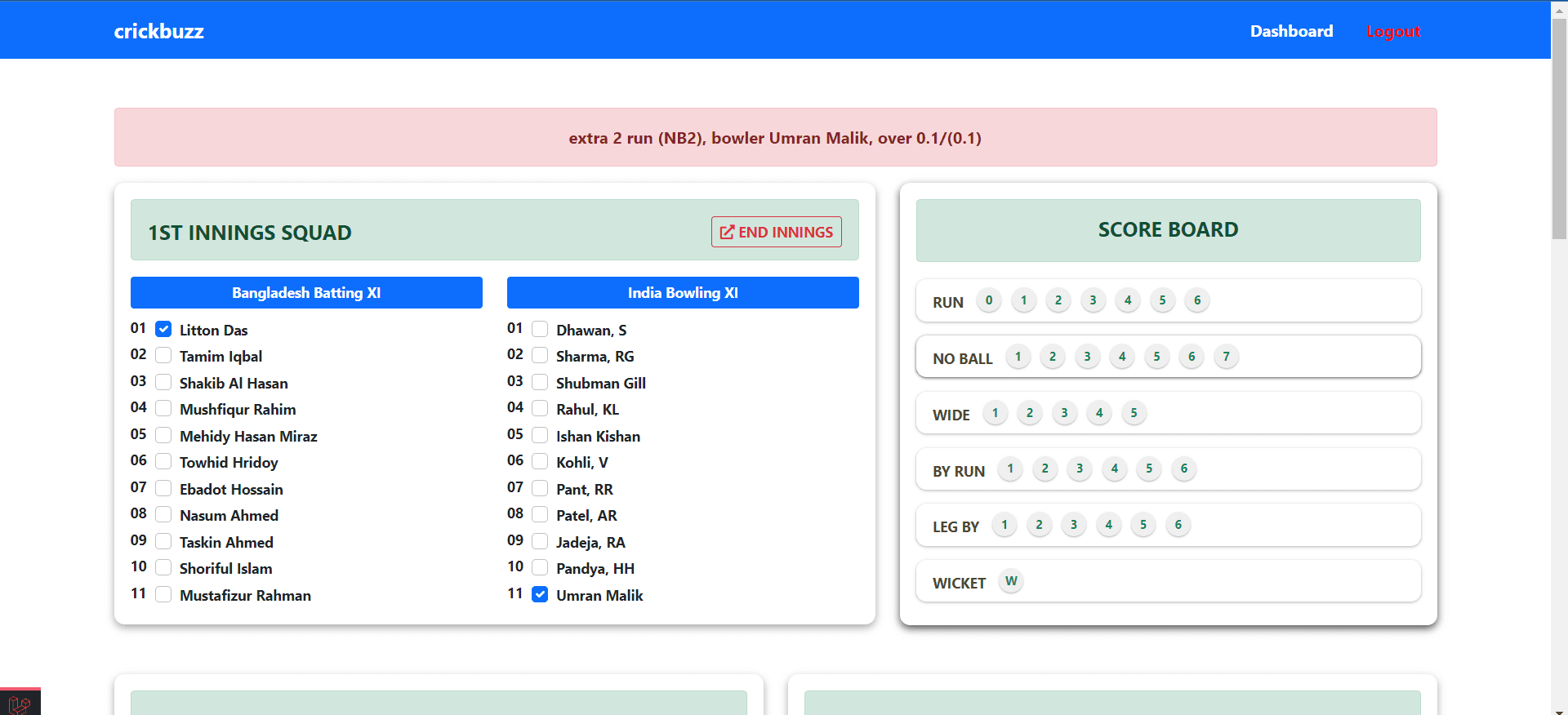The width and height of the screenshot is (1568, 715).
Task: Select 4 in the LEG BY row
Action: tap(1108, 525)
